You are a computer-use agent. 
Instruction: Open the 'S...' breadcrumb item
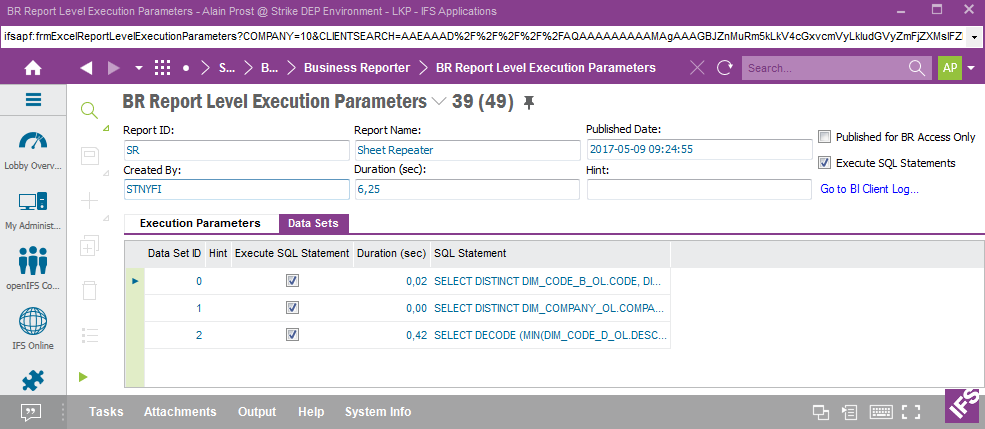click(x=227, y=68)
